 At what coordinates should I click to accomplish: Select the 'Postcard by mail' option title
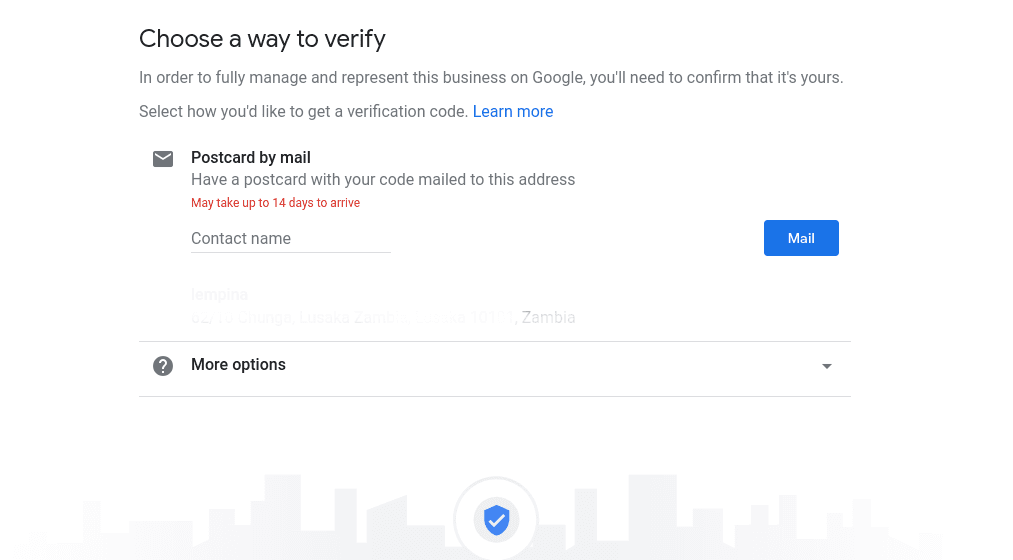[x=251, y=158]
